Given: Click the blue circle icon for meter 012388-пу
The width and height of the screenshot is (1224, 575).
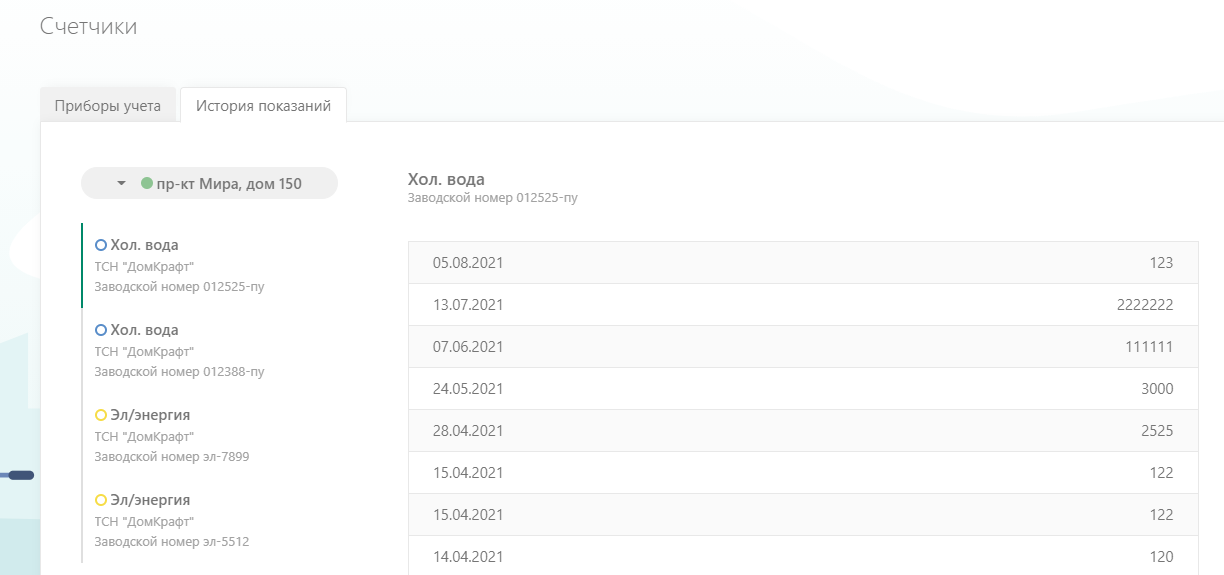Looking at the screenshot, I should (x=100, y=330).
